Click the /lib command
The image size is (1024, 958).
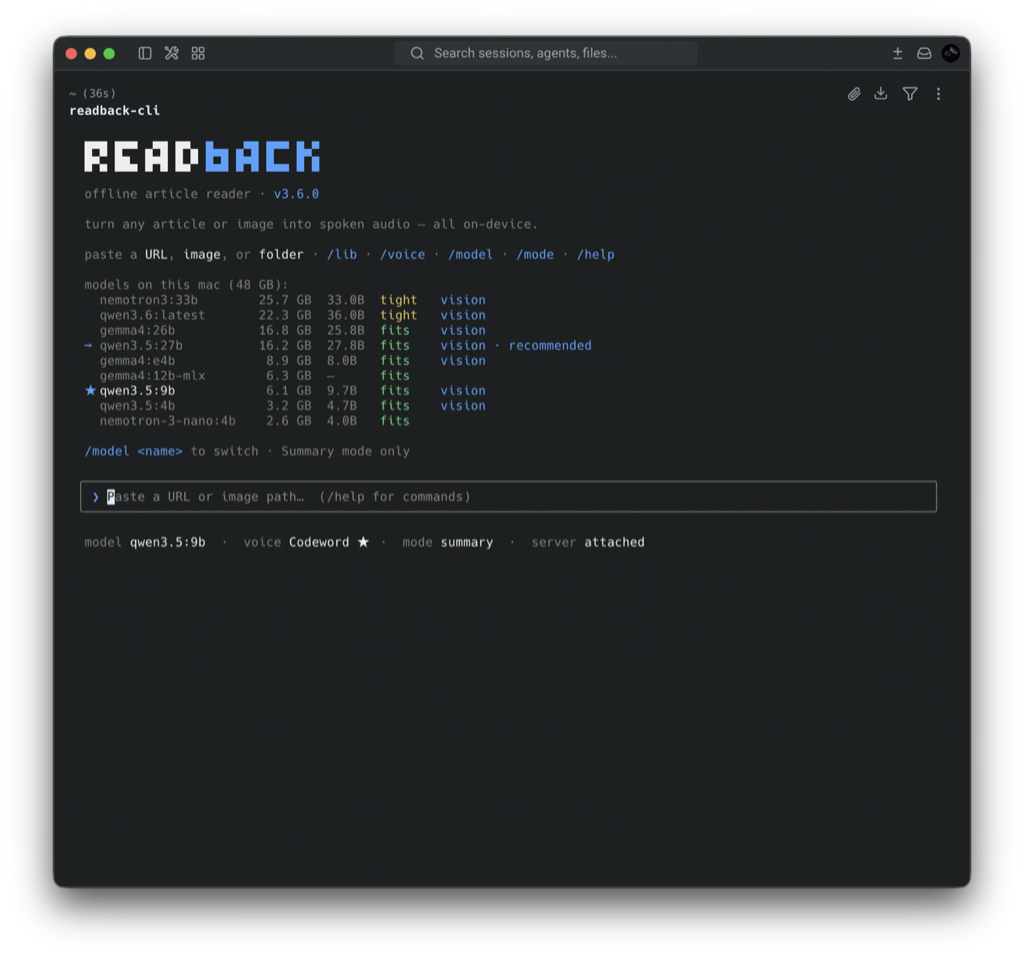(x=342, y=255)
